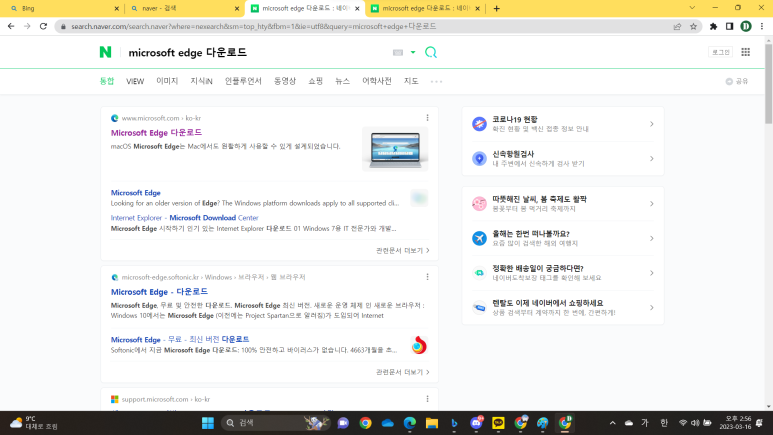Switch to the 이미지 tab
Viewport: 773px width, 435px height.
click(167, 81)
